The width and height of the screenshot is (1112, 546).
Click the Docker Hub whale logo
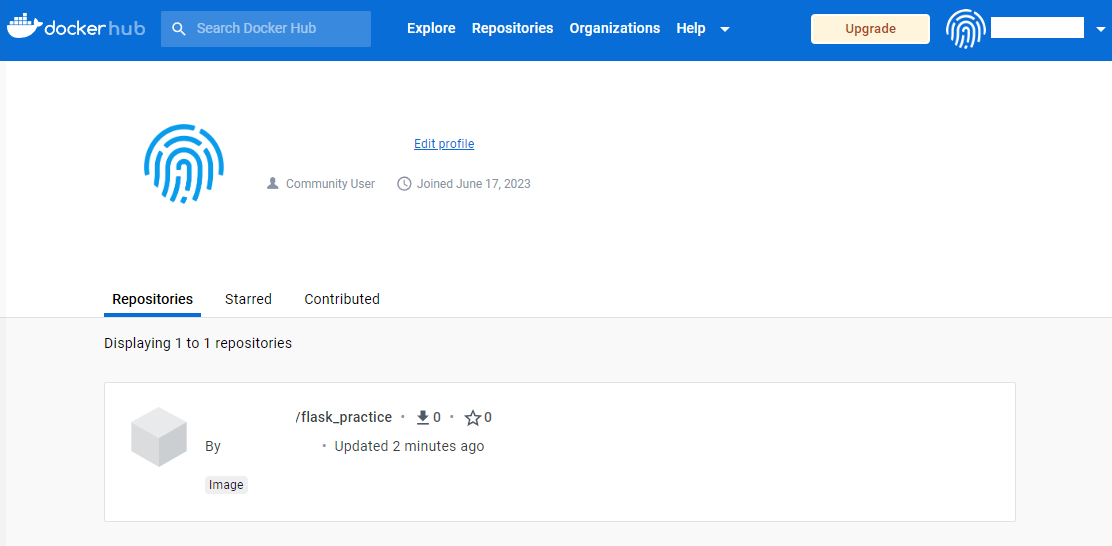(x=76, y=27)
